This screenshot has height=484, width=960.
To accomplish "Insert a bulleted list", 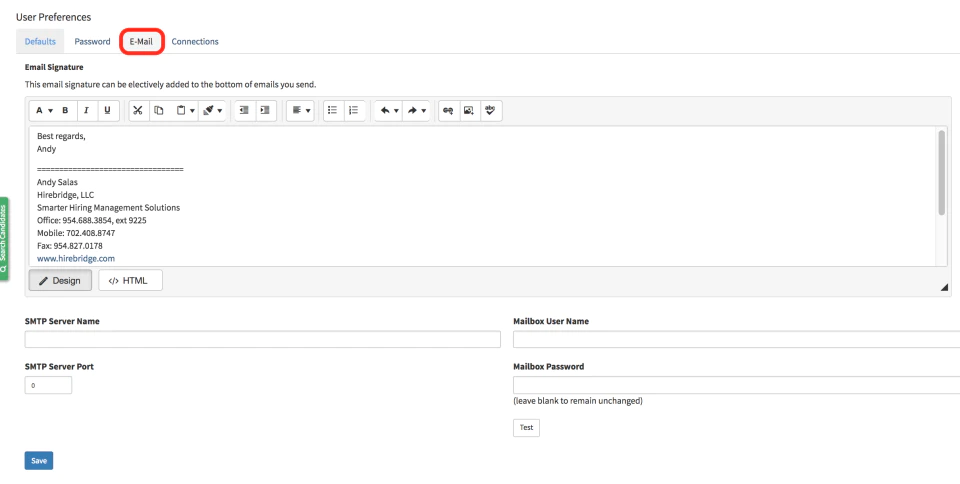I will (x=333, y=111).
